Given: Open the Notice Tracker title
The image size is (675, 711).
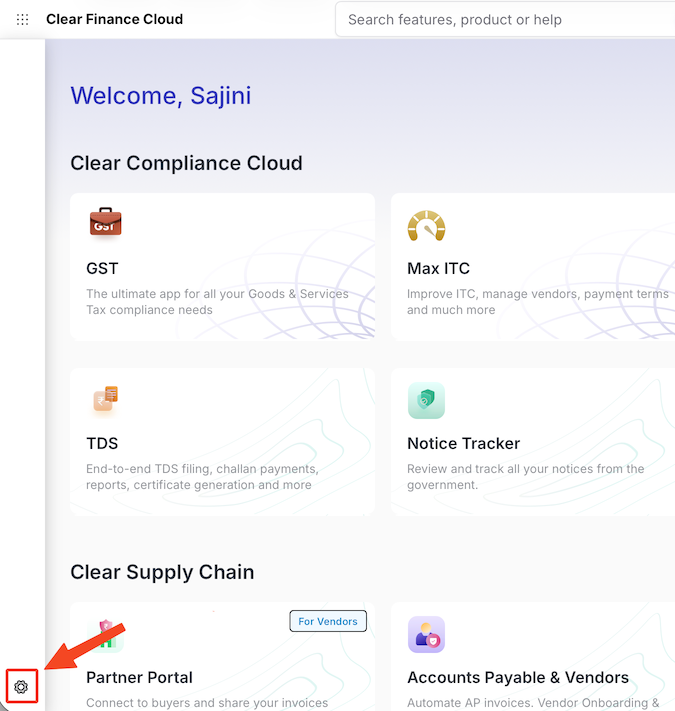Looking at the screenshot, I should (x=463, y=443).
